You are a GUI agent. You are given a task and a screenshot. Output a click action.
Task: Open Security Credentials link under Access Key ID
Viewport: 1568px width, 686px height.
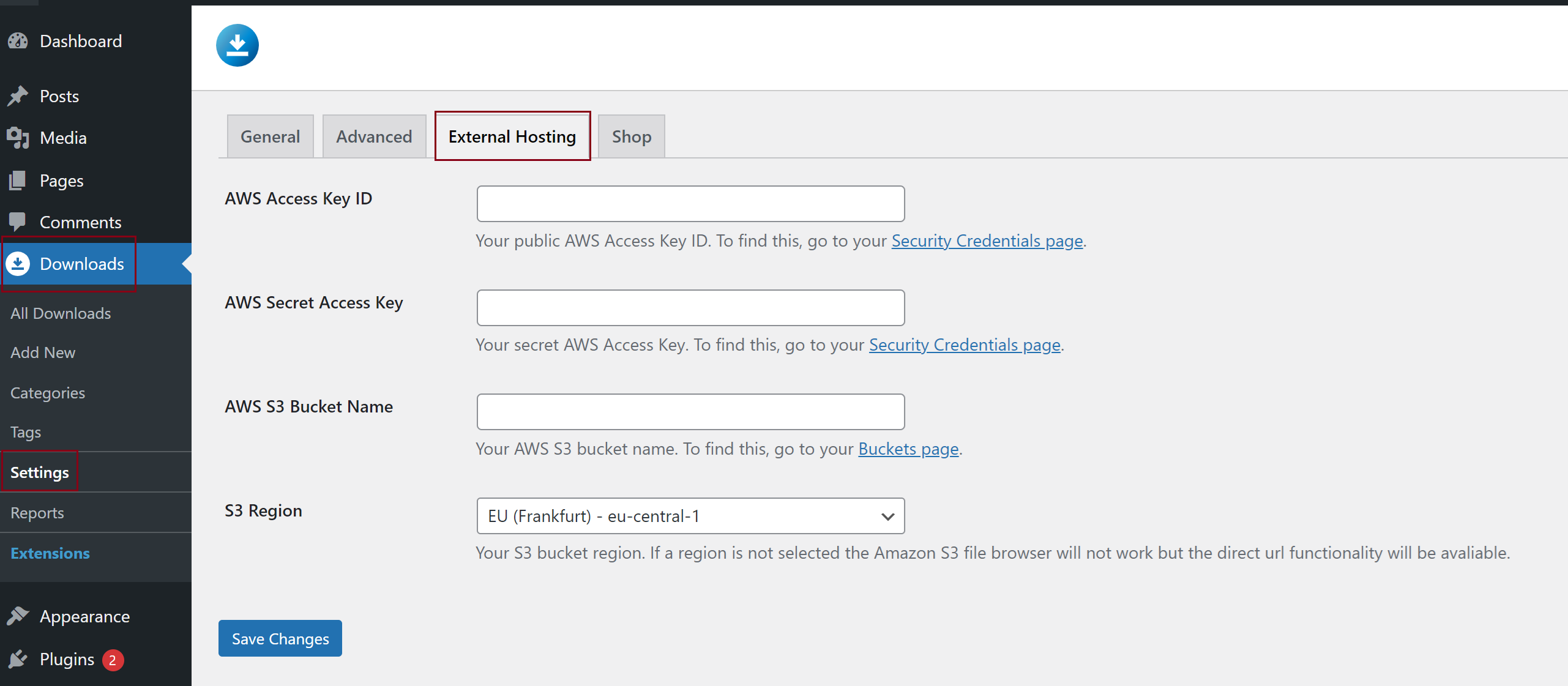click(x=987, y=240)
